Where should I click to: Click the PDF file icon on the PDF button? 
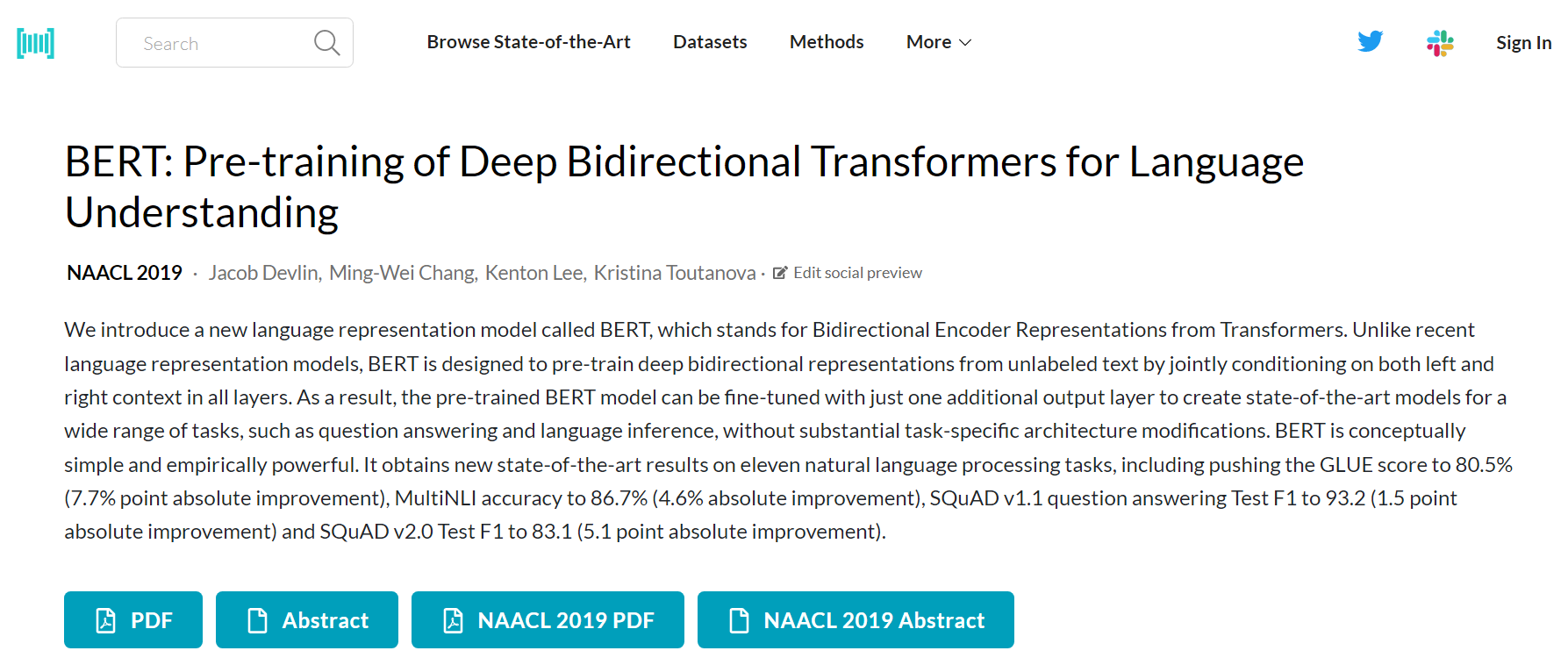(x=105, y=620)
